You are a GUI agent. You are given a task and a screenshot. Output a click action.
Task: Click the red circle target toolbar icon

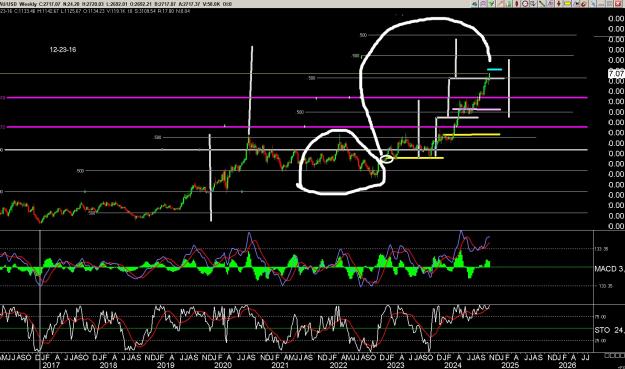coord(525,4)
